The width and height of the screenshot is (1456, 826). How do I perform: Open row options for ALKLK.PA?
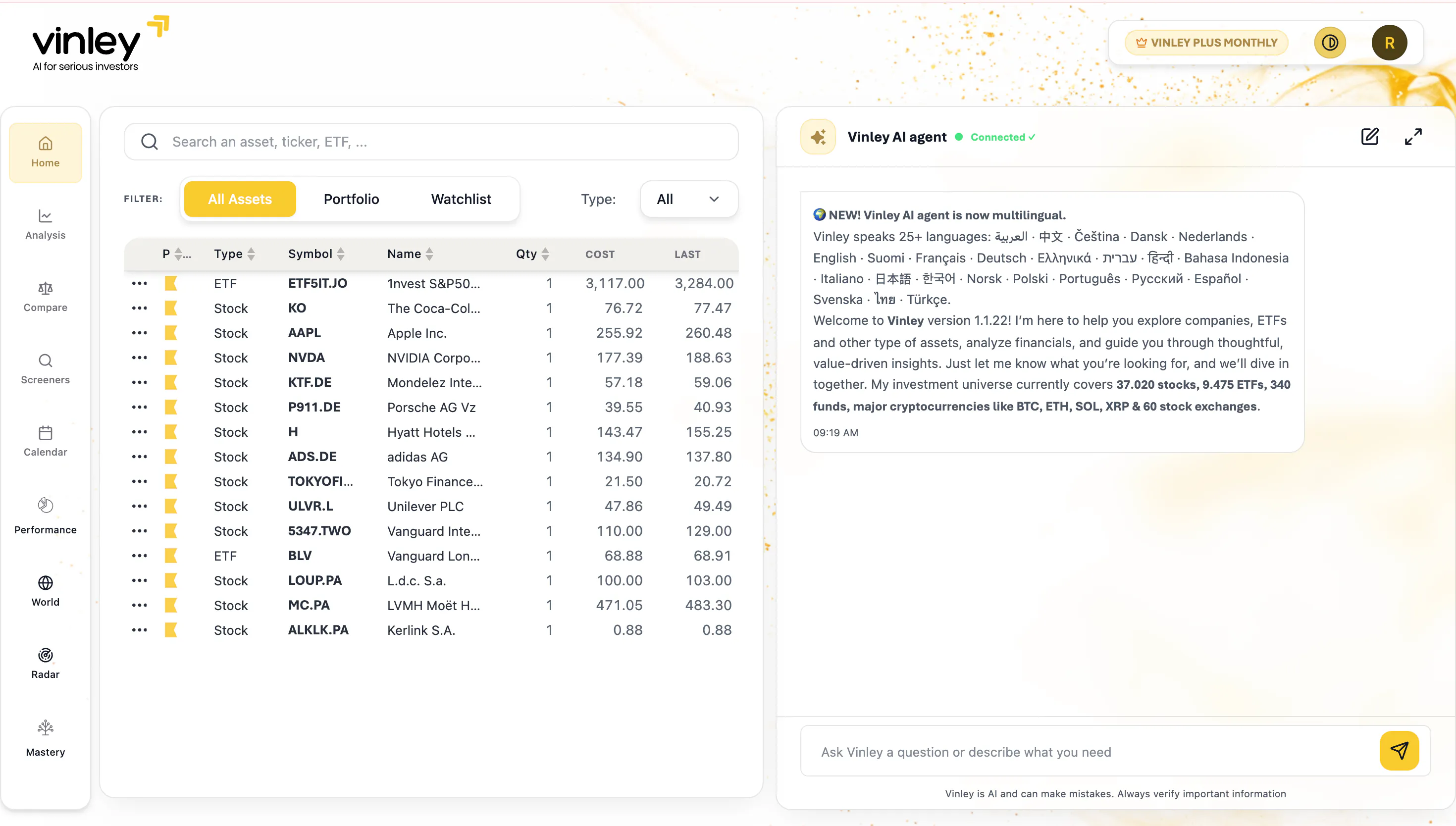139,630
